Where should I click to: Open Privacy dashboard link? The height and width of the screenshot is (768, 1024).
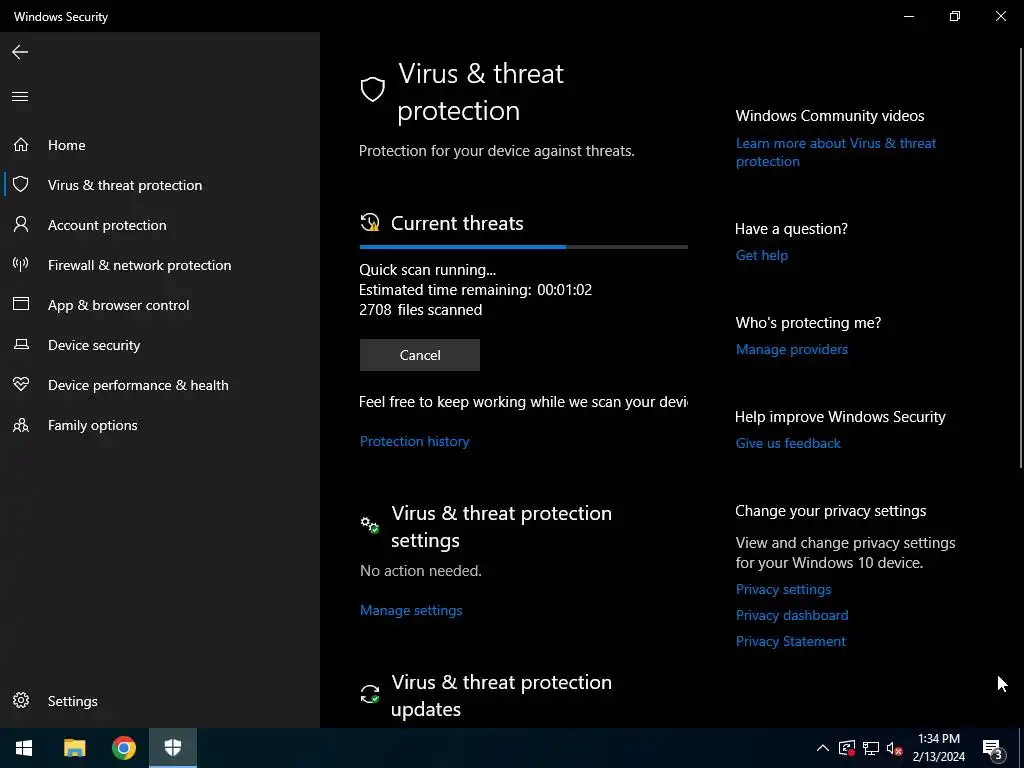point(792,615)
